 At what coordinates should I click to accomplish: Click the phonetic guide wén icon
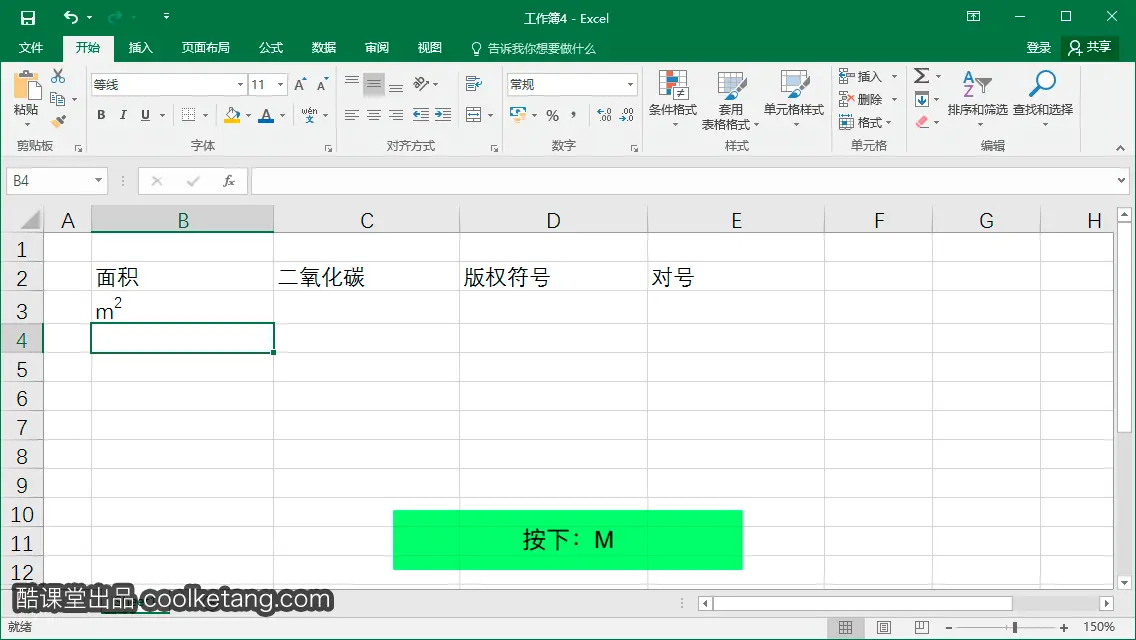(309, 115)
